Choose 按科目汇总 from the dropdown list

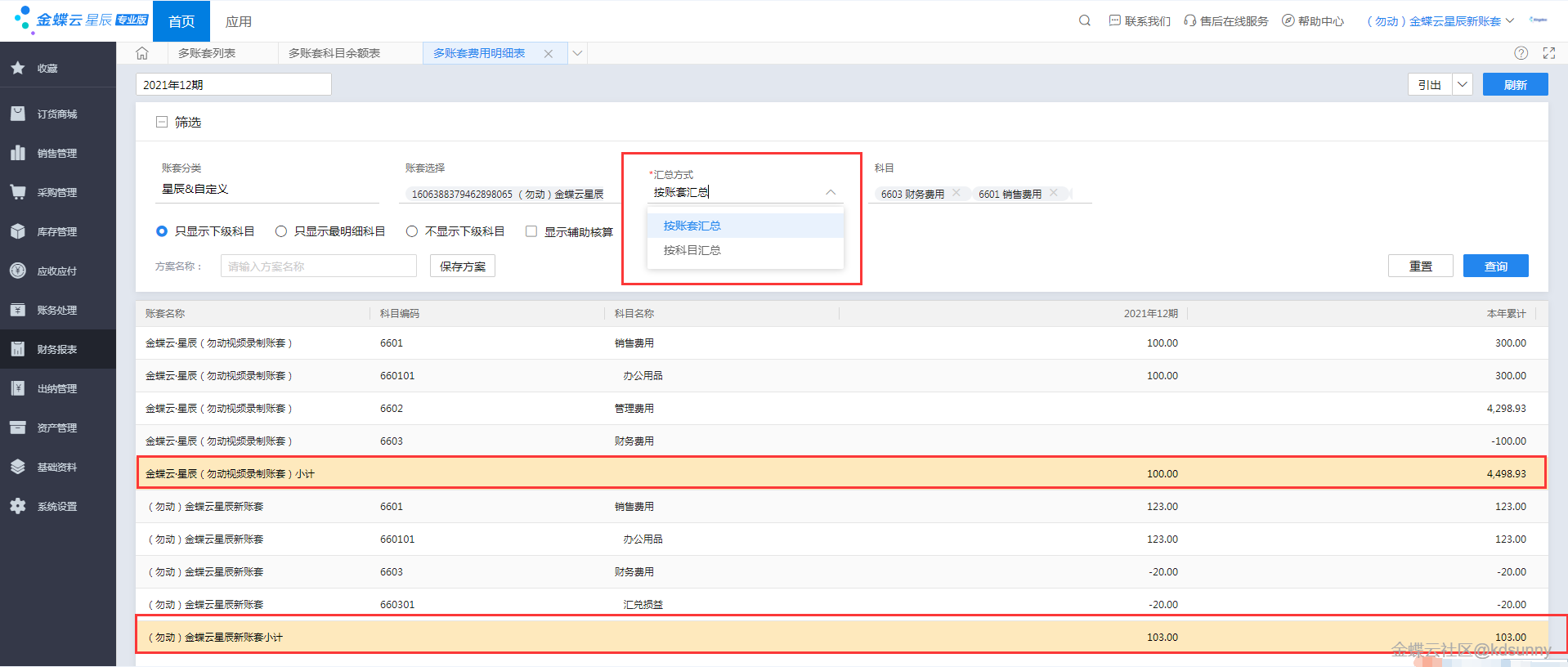(692, 250)
